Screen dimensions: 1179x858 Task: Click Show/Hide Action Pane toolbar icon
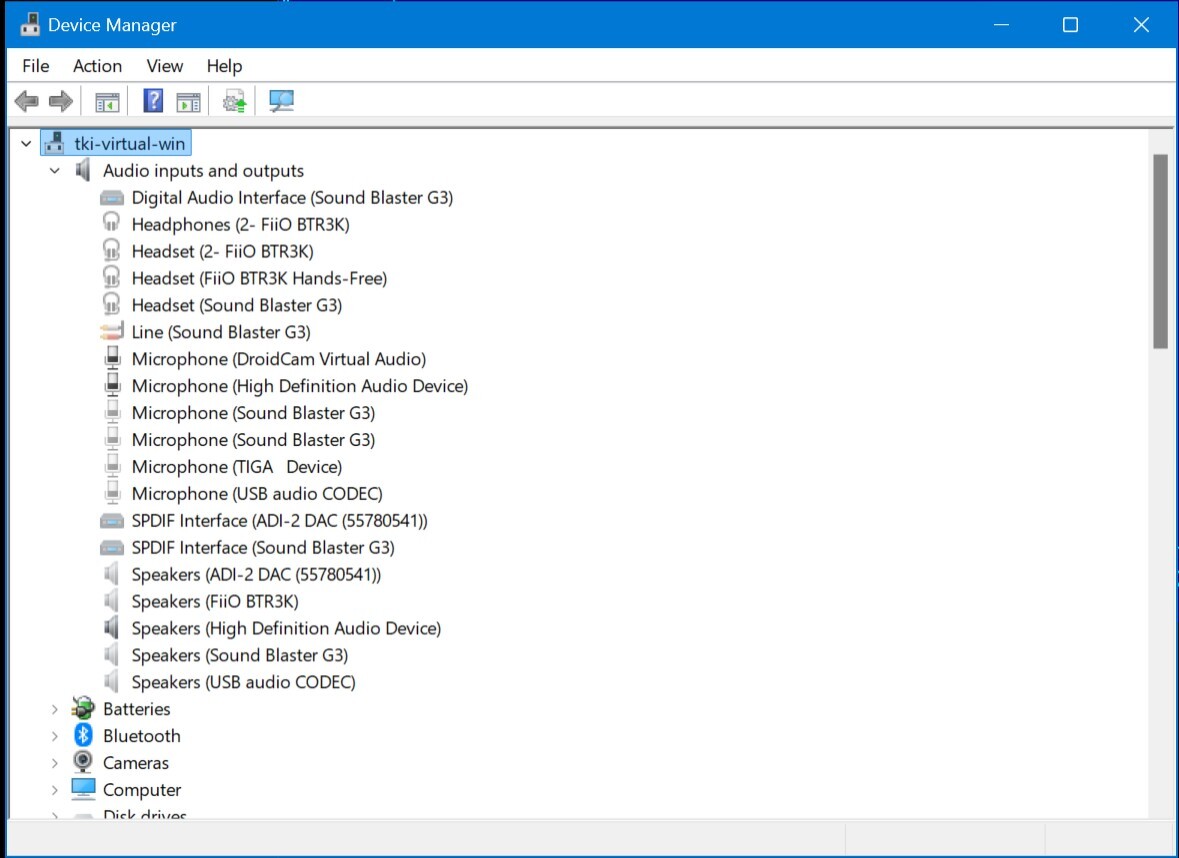tap(188, 102)
